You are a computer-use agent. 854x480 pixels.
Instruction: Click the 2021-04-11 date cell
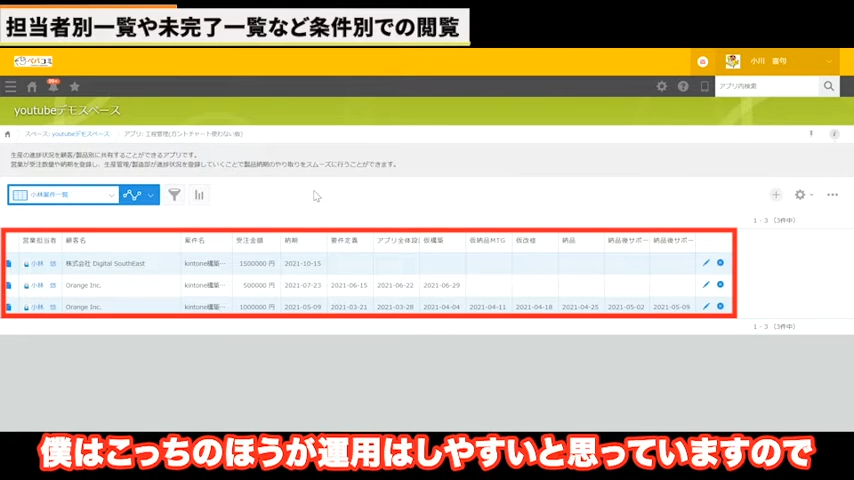tap(488, 307)
